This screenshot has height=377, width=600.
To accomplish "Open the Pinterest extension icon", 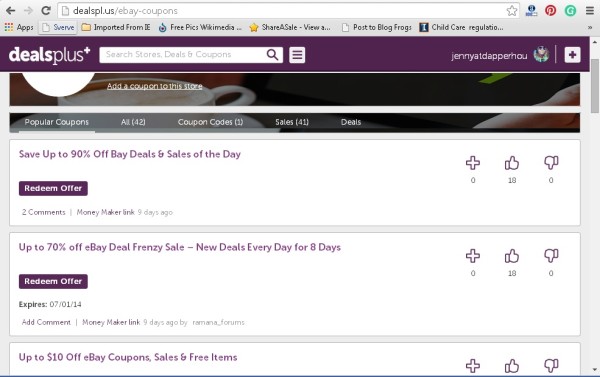I will coord(550,11).
